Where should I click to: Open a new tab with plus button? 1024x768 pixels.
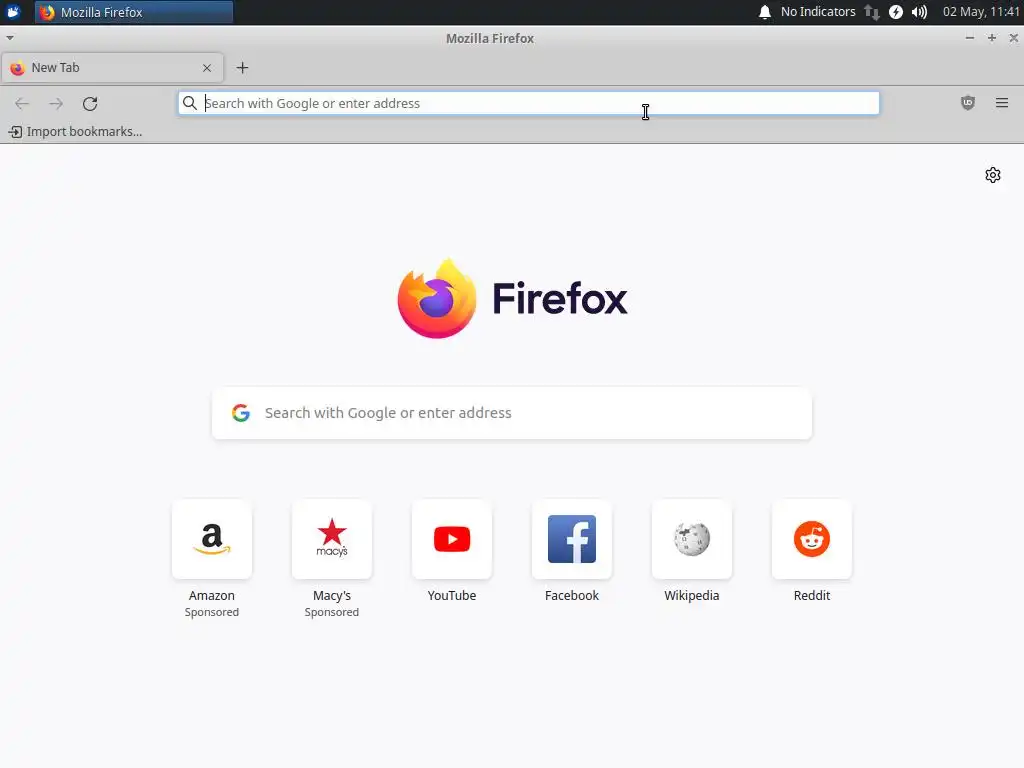(242, 68)
